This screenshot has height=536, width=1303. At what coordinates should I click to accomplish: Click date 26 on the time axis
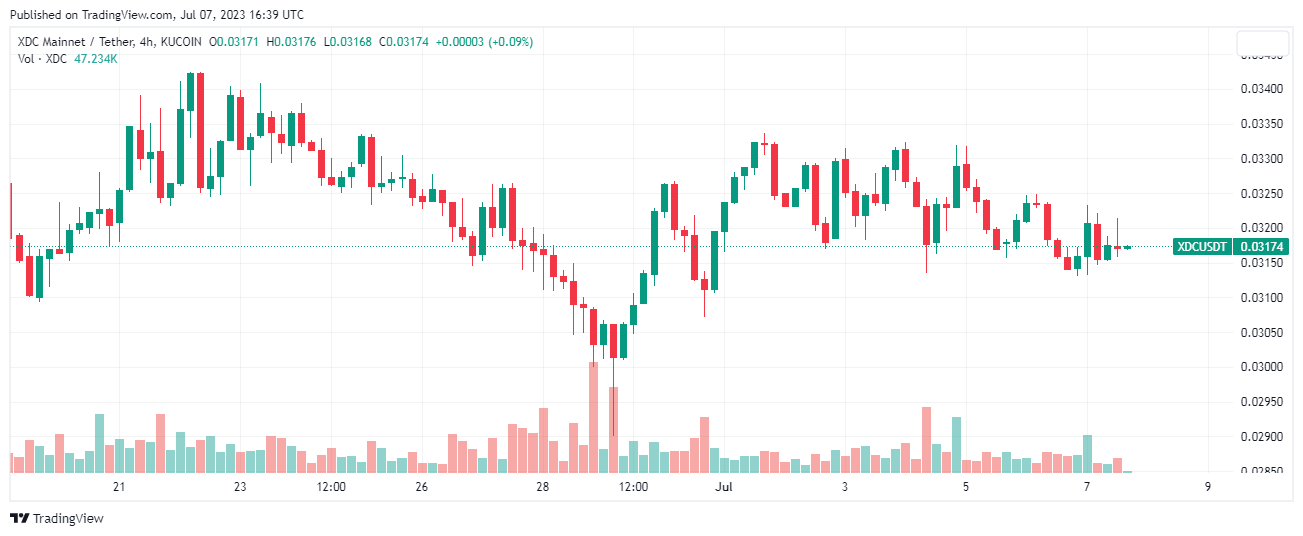pos(421,487)
